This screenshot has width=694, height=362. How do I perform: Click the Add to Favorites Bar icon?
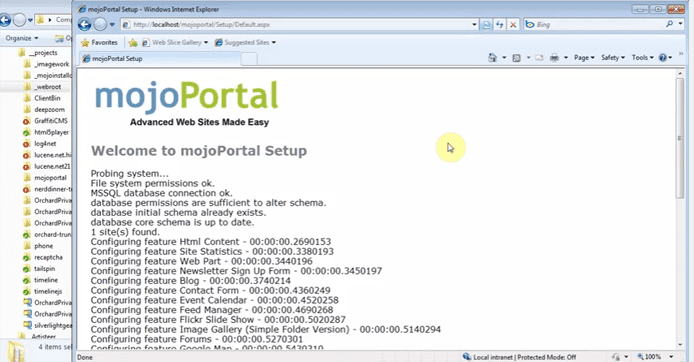133,42
